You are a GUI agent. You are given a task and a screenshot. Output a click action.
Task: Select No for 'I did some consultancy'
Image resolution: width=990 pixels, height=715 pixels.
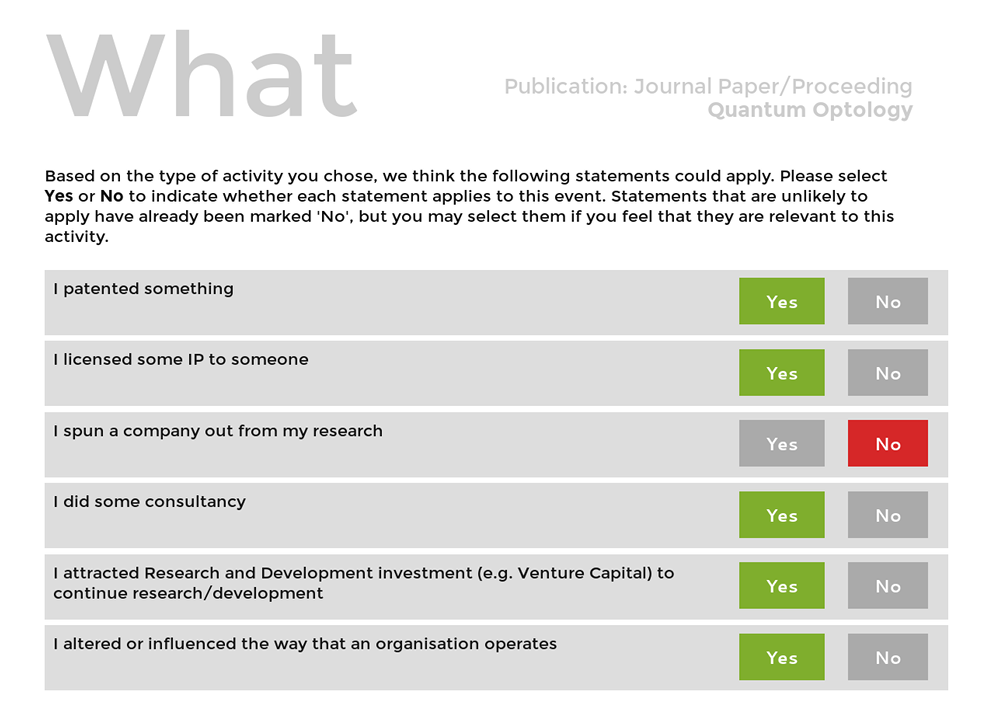888,515
